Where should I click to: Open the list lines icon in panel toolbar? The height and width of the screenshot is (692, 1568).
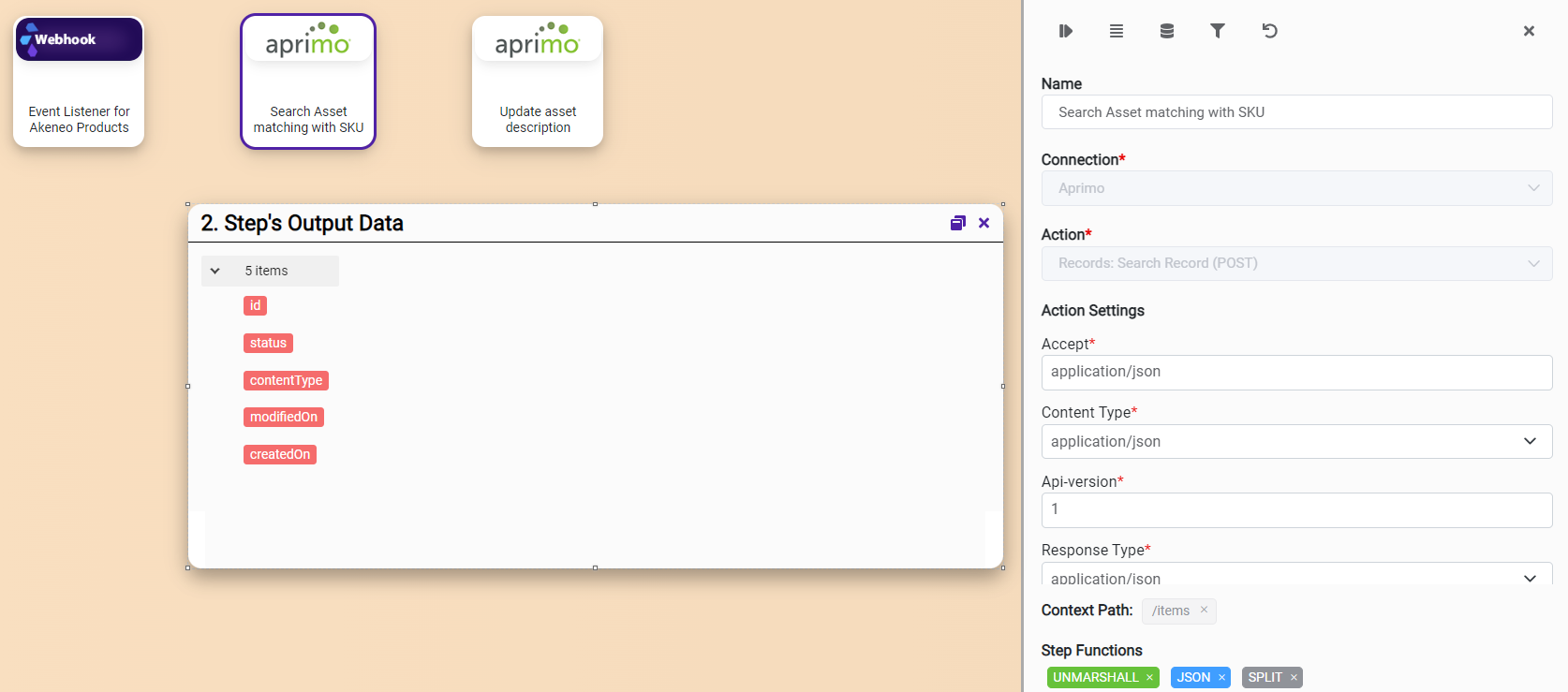tap(1116, 31)
